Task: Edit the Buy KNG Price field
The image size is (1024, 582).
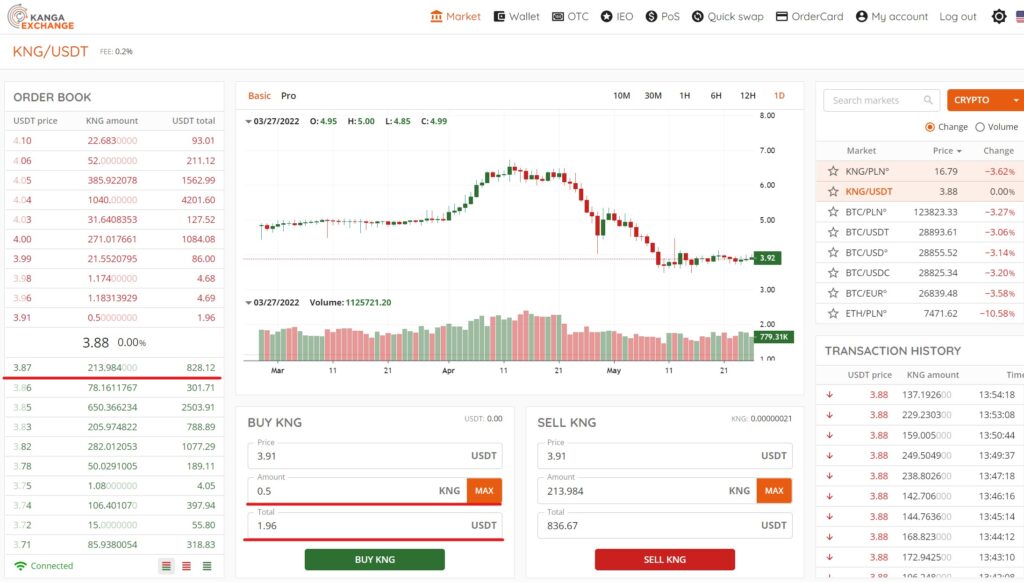Action: (375, 455)
